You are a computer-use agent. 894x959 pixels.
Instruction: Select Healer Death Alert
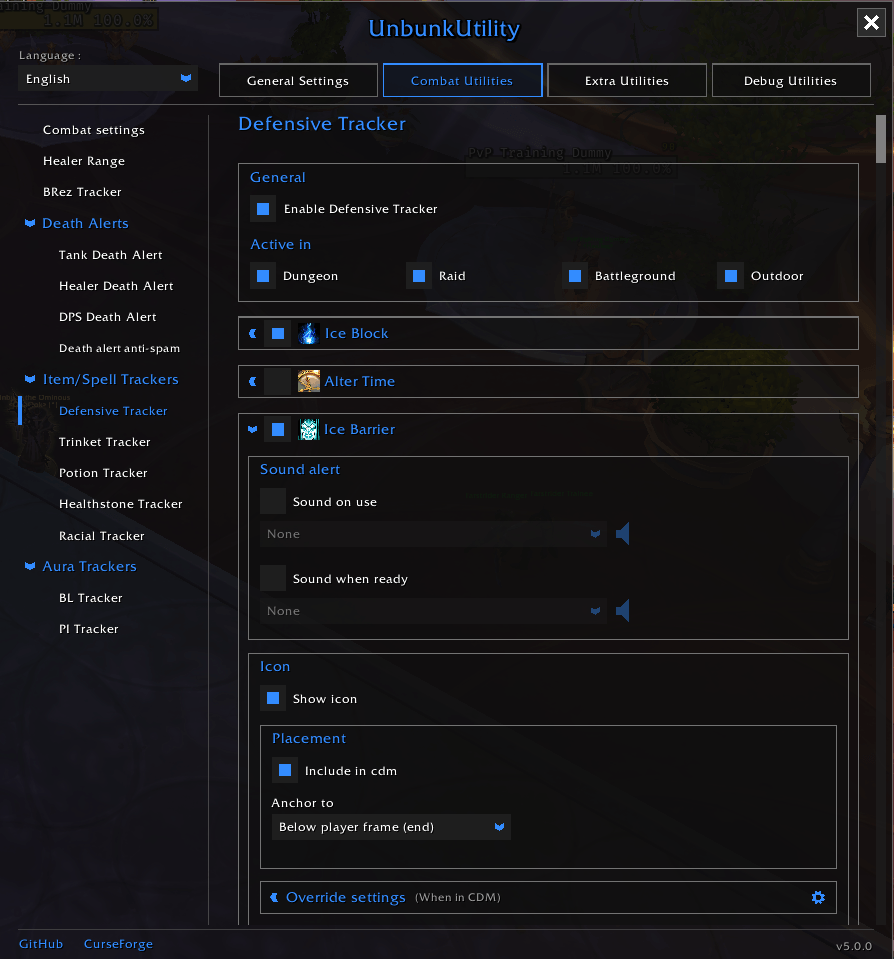click(116, 286)
